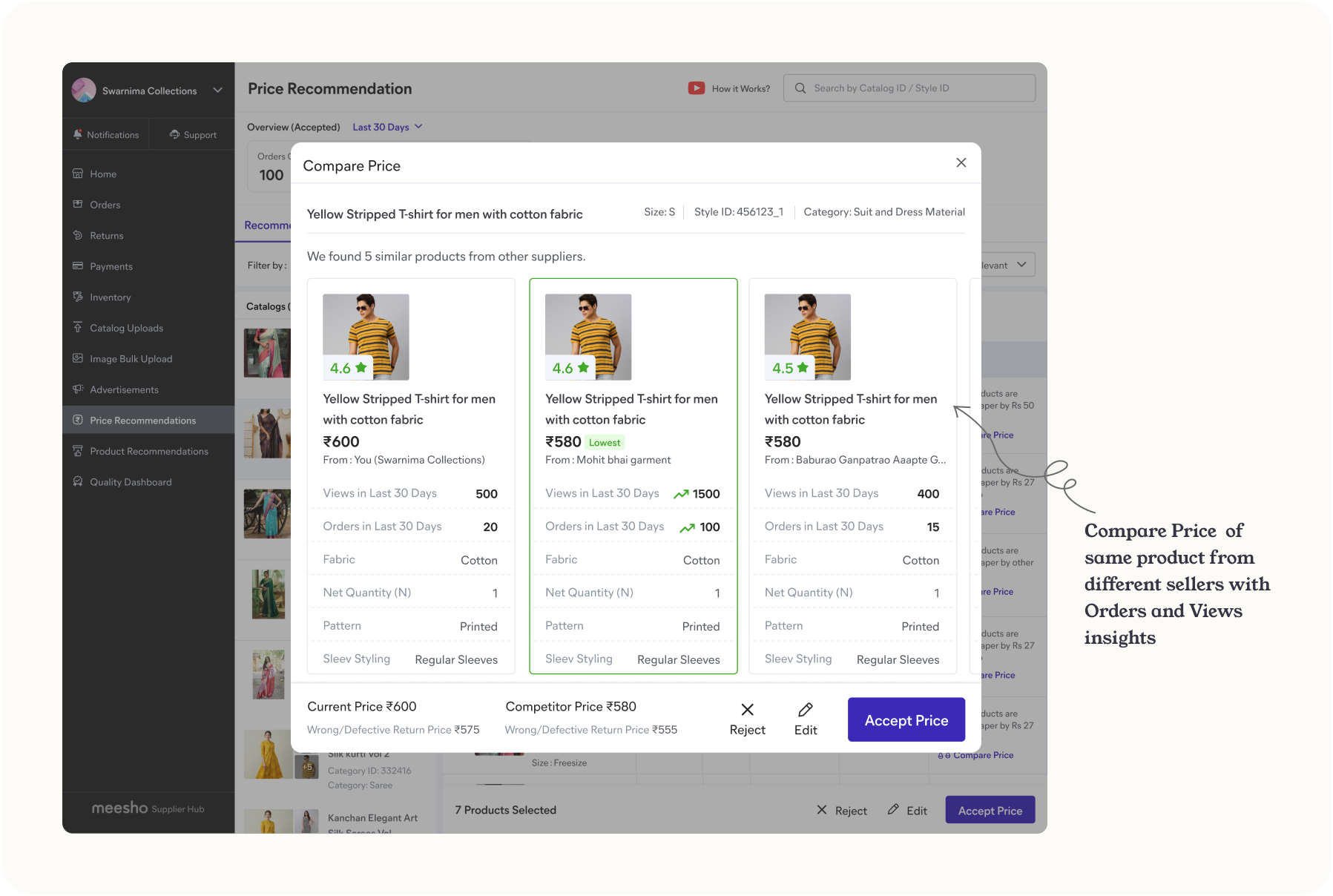1333x896 pixels.
Task: Click Orders trending-up arrow beside 100
Action: (688, 527)
